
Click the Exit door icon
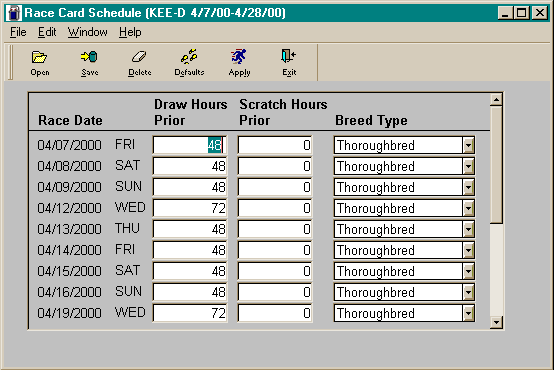tap(288, 56)
